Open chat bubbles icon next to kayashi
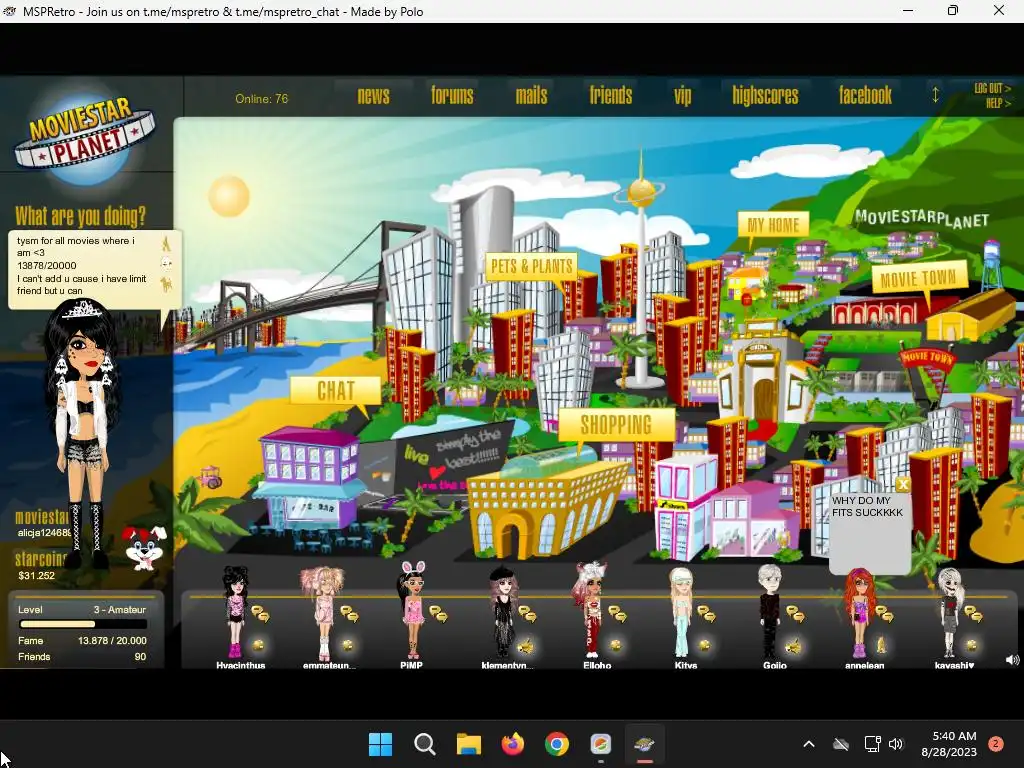 pyautogui.click(x=974, y=614)
